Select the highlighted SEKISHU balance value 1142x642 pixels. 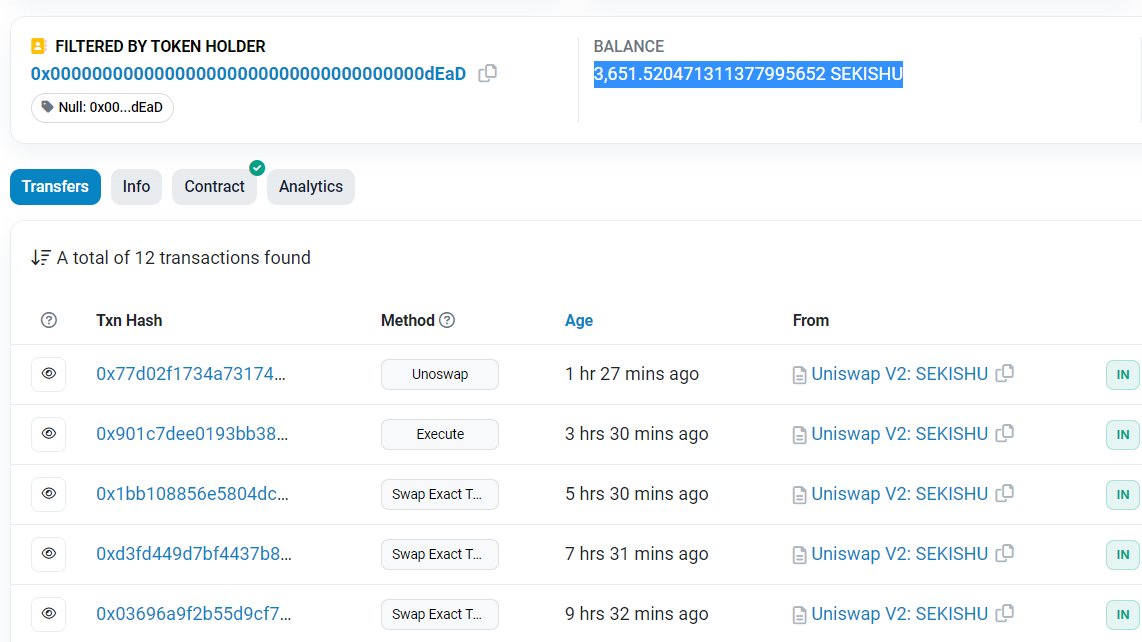coord(748,74)
